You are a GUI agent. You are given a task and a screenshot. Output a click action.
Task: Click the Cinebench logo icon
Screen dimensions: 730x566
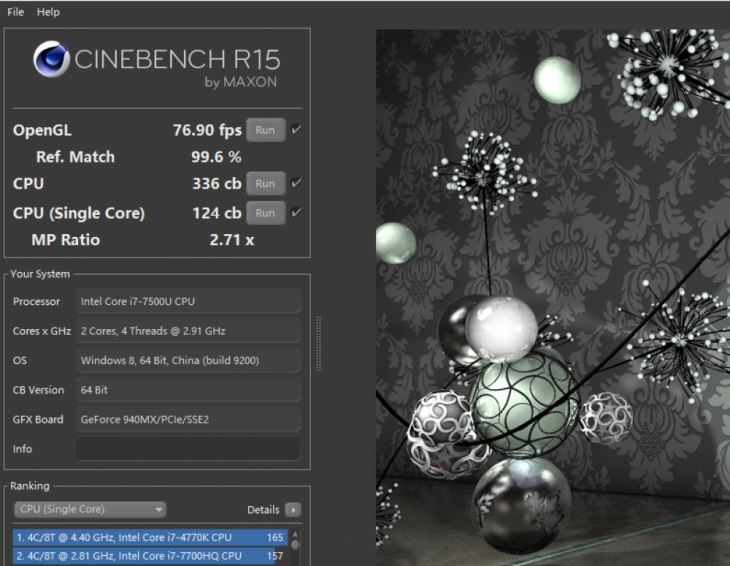pyautogui.click(x=51, y=59)
